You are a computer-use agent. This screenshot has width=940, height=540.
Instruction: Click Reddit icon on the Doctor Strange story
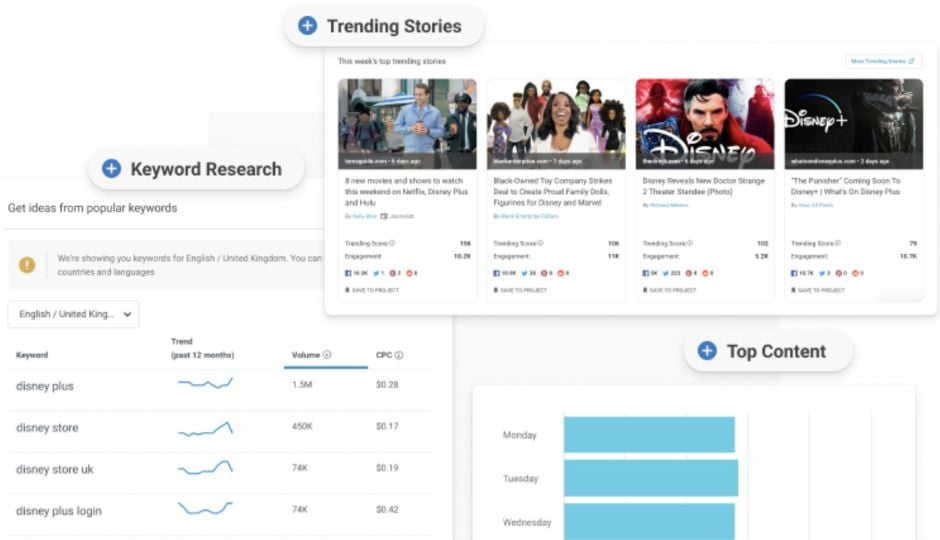tap(706, 273)
